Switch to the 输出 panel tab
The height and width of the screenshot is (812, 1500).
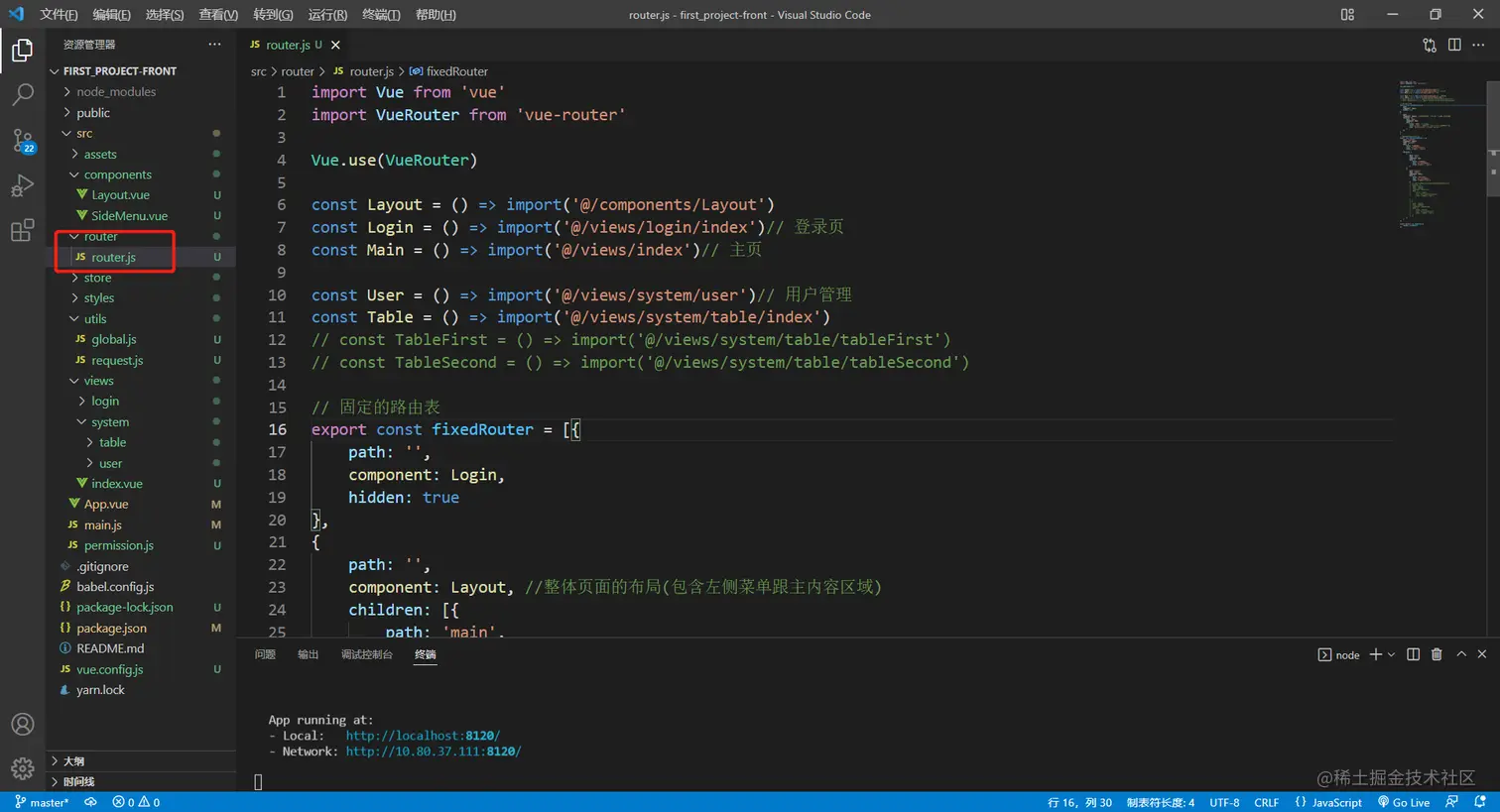(309, 654)
